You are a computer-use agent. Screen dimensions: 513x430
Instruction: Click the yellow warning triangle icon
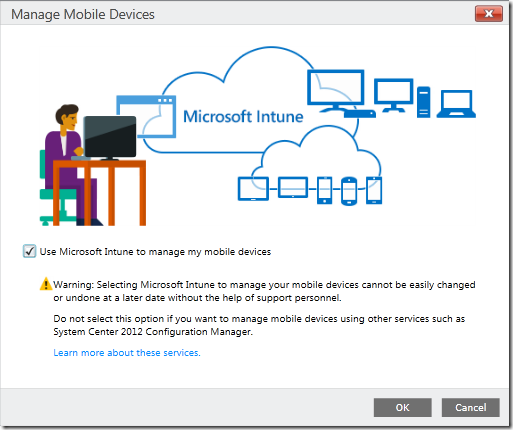coord(46,284)
